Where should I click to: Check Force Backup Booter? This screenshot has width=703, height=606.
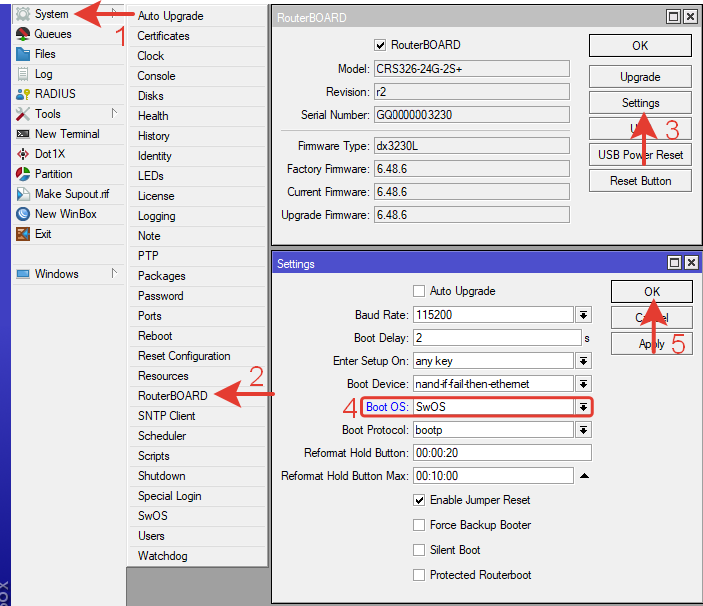[419, 525]
